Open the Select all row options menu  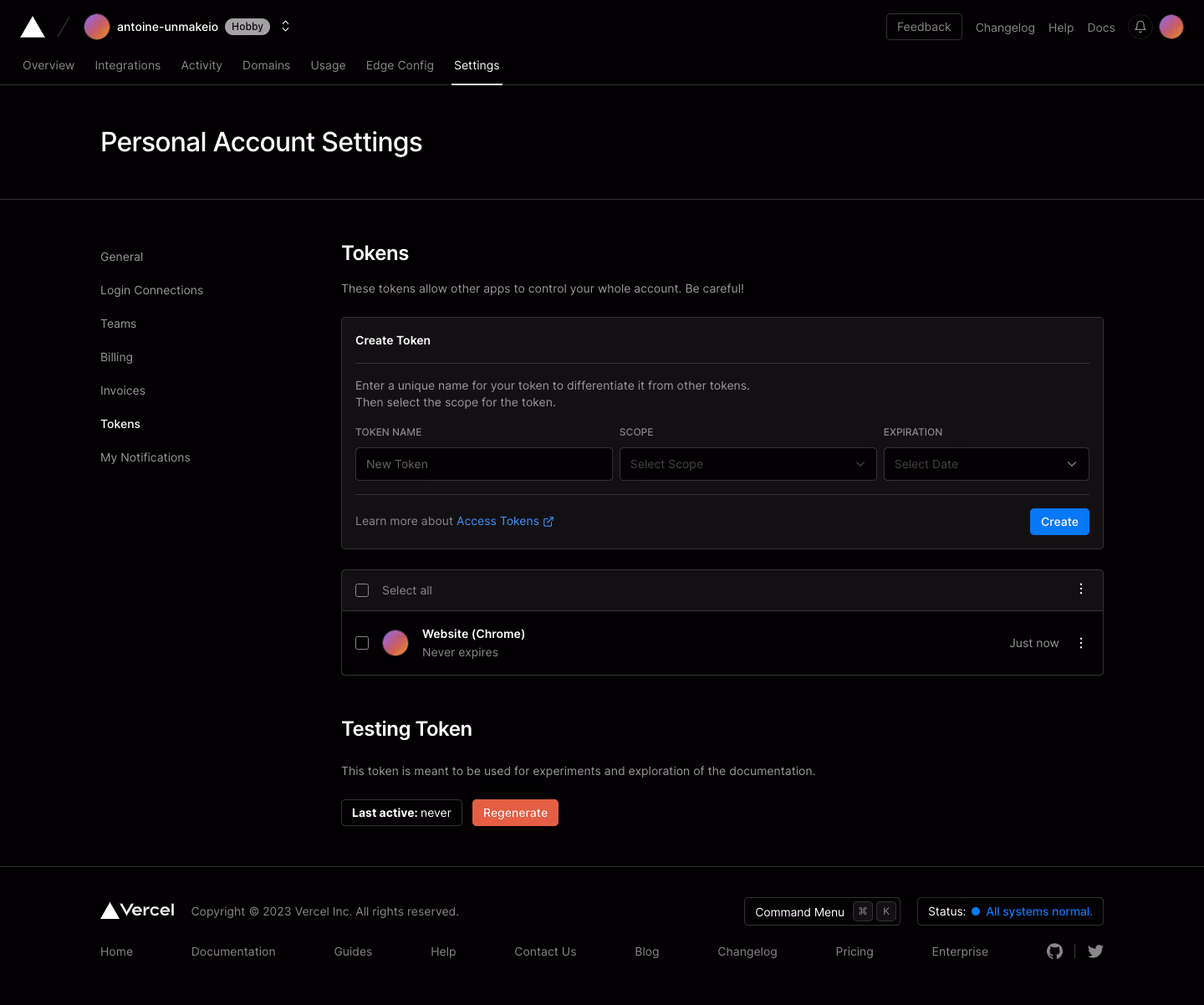click(x=1081, y=589)
